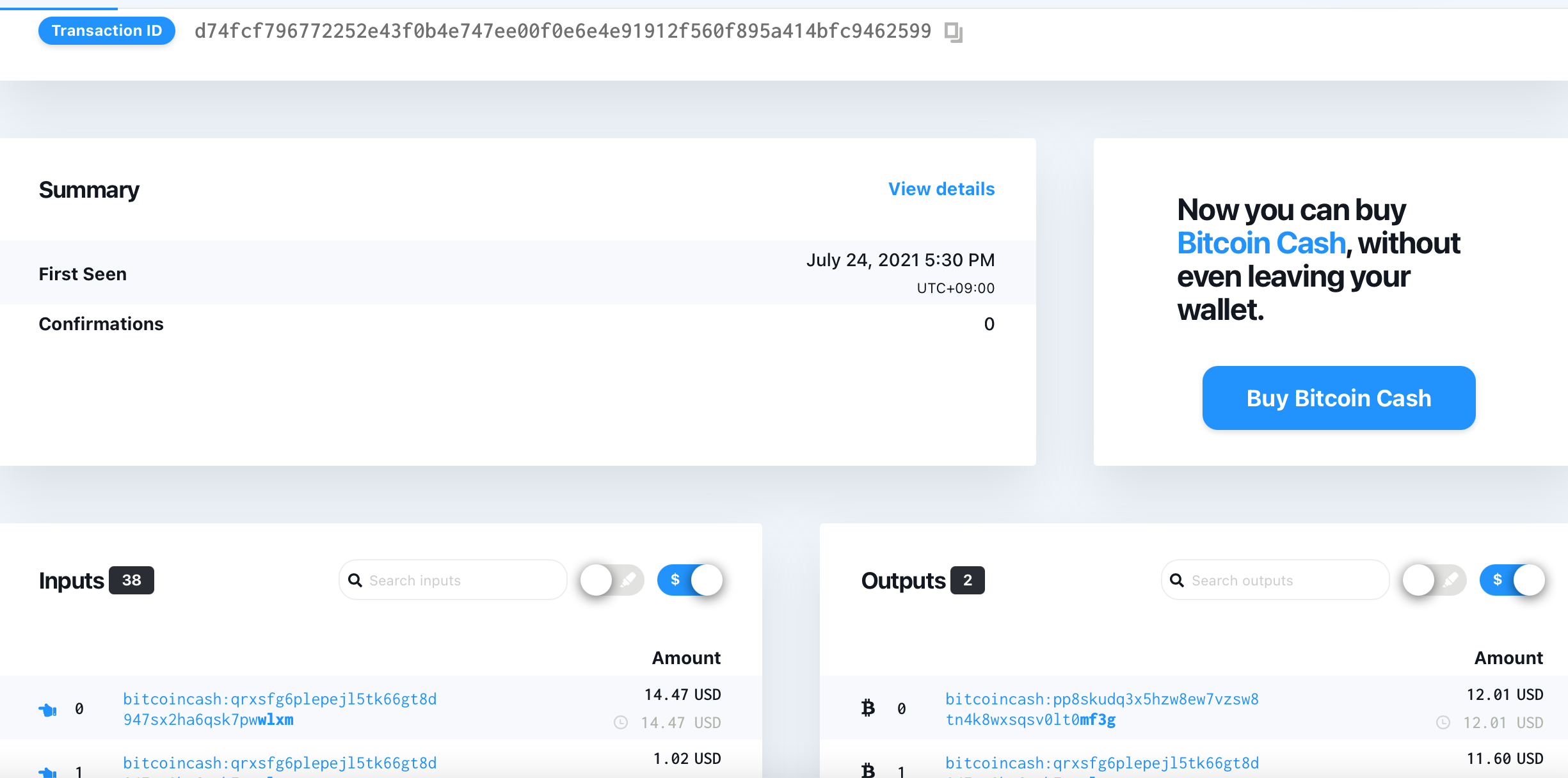Image resolution: width=1568 pixels, height=778 pixels.
Task: Click the Outputs heading
Action: (903, 581)
